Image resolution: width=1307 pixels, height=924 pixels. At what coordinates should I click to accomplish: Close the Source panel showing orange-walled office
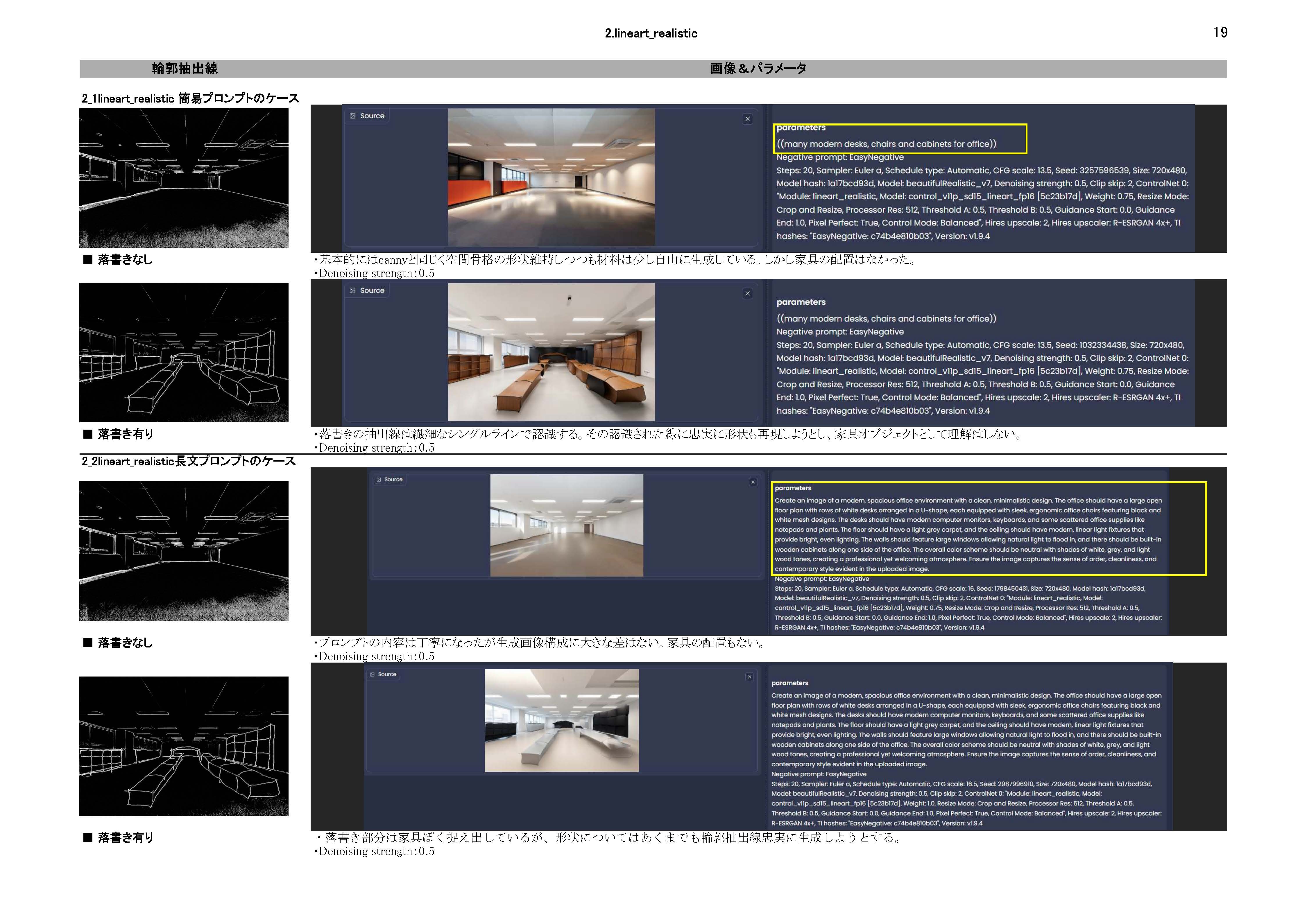pyautogui.click(x=747, y=119)
